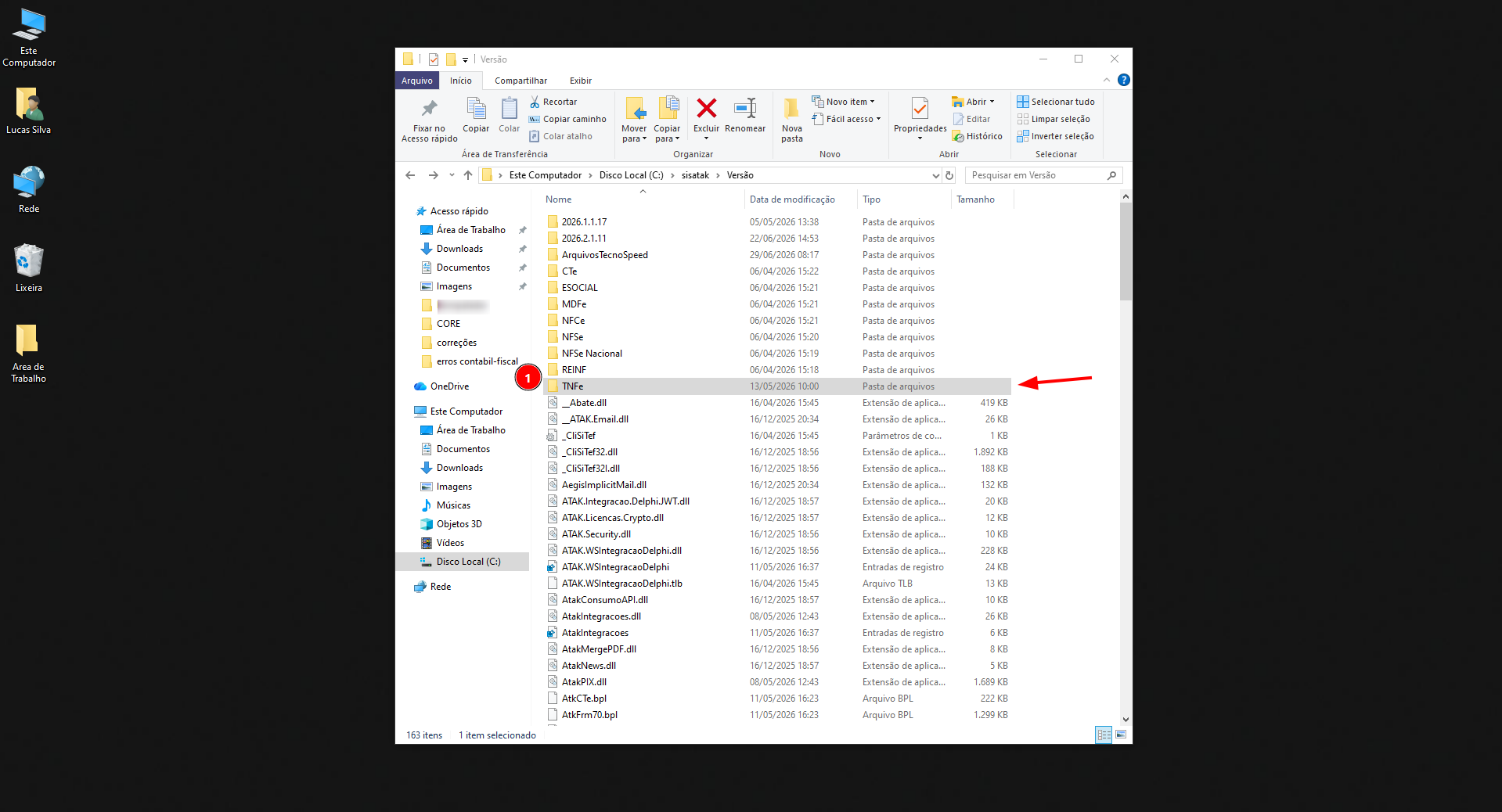Switch to the Compartilhar tab
The image size is (1502, 812).
click(x=520, y=81)
